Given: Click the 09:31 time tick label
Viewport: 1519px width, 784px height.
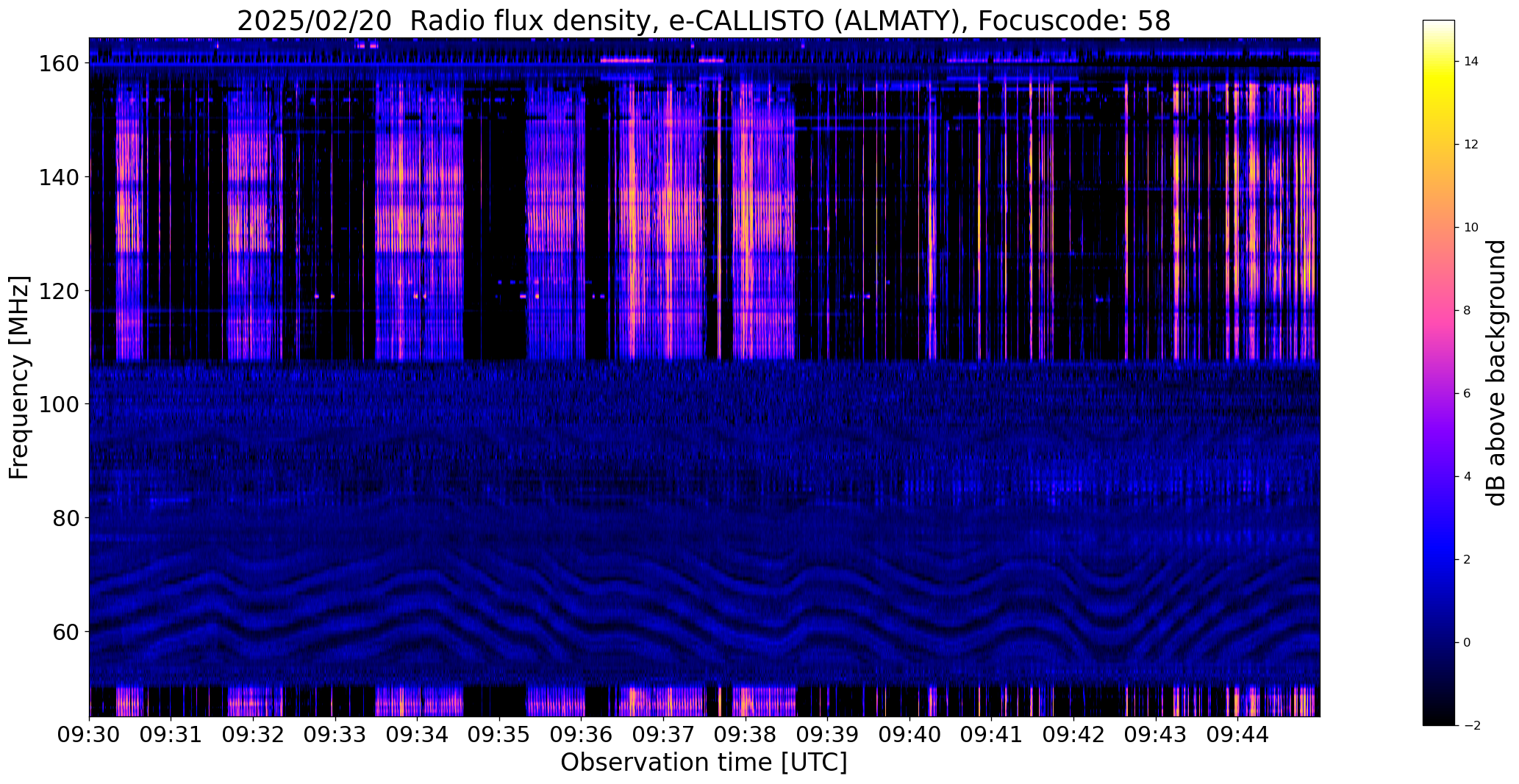Looking at the screenshot, I should (x=171, y=734).
